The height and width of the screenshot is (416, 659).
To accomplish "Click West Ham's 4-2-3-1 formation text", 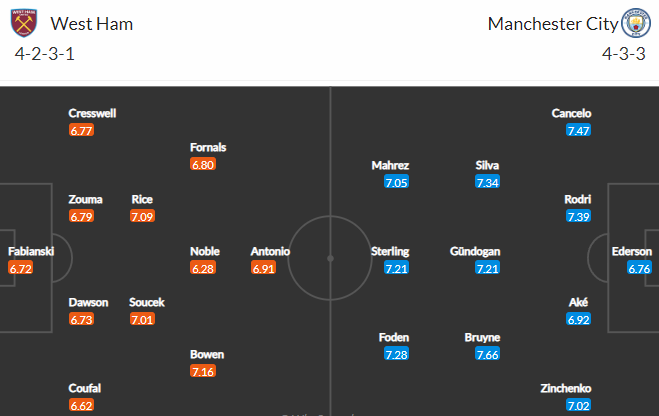I will 45,54.
